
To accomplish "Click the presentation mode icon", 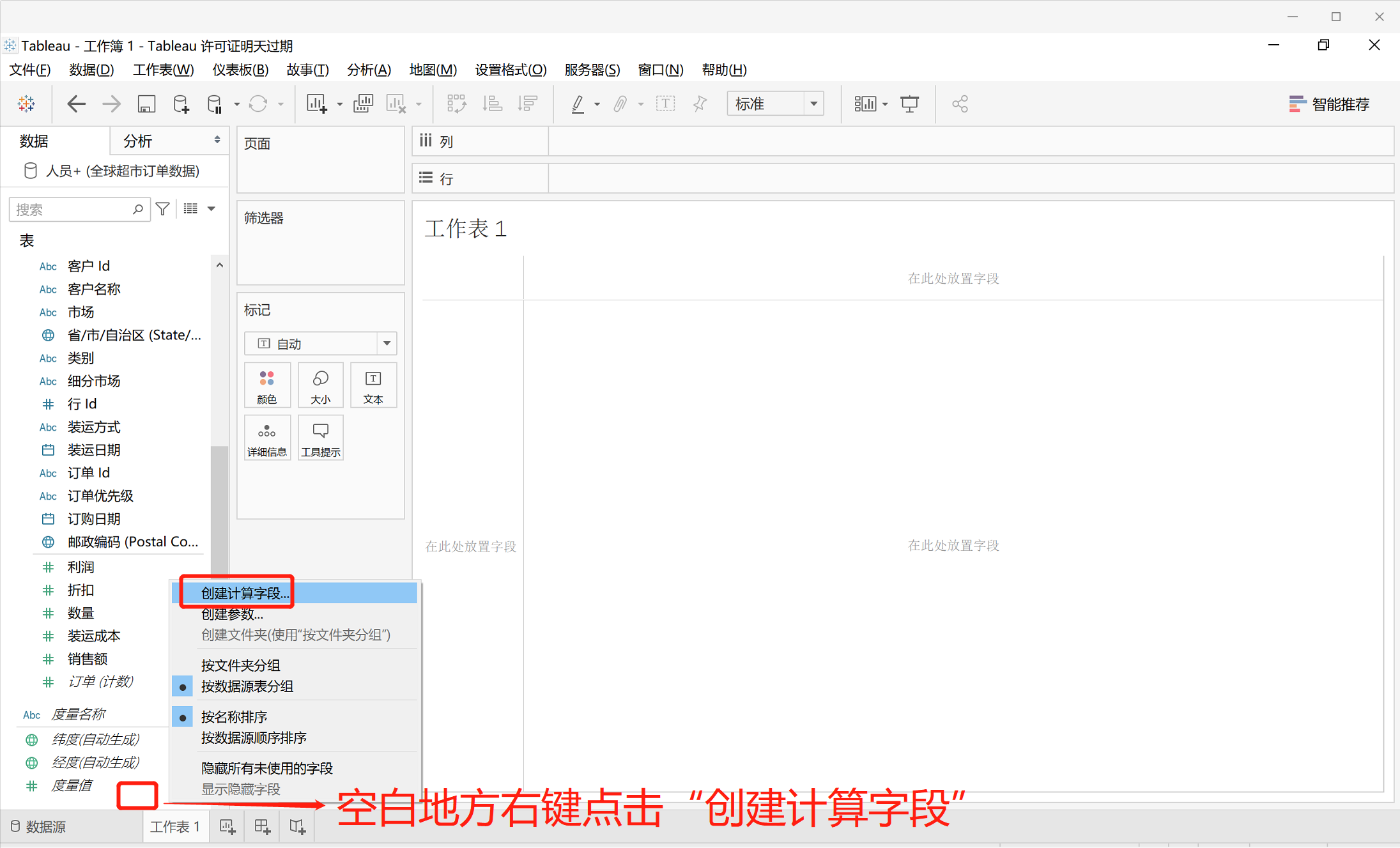I will pos(909,104).
